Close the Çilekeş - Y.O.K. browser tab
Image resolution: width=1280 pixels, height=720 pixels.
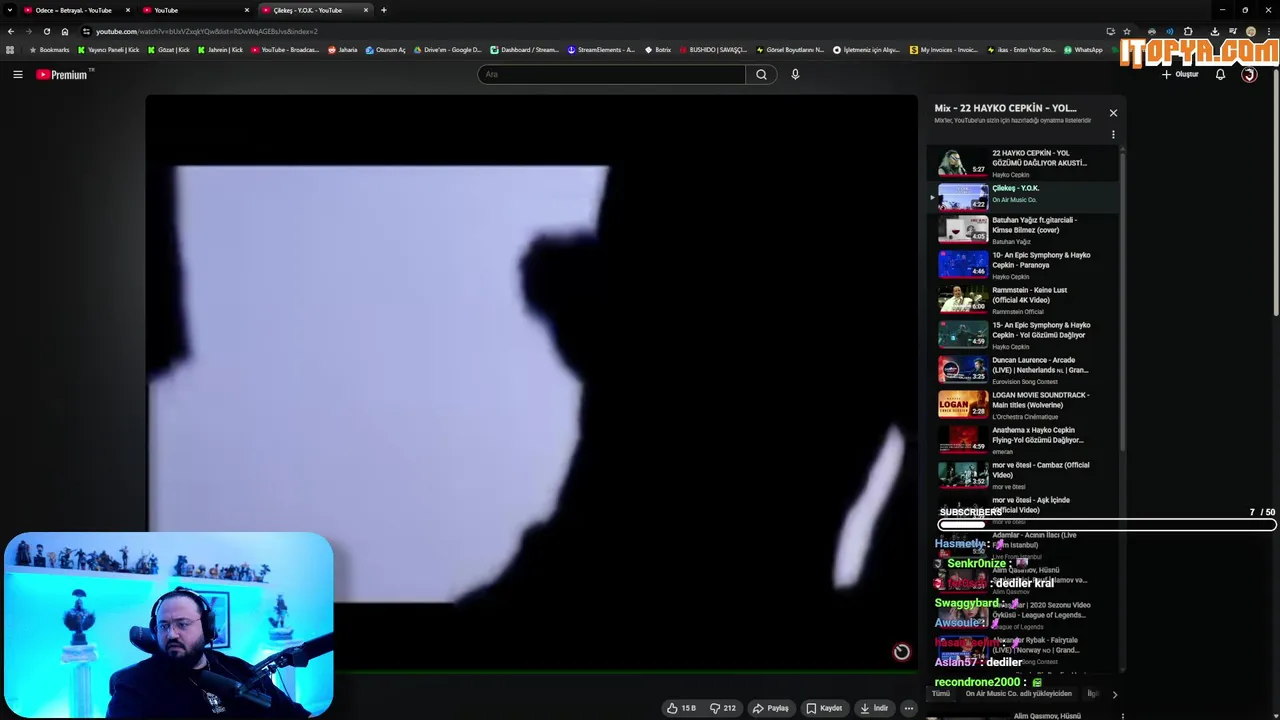[366, 10]
